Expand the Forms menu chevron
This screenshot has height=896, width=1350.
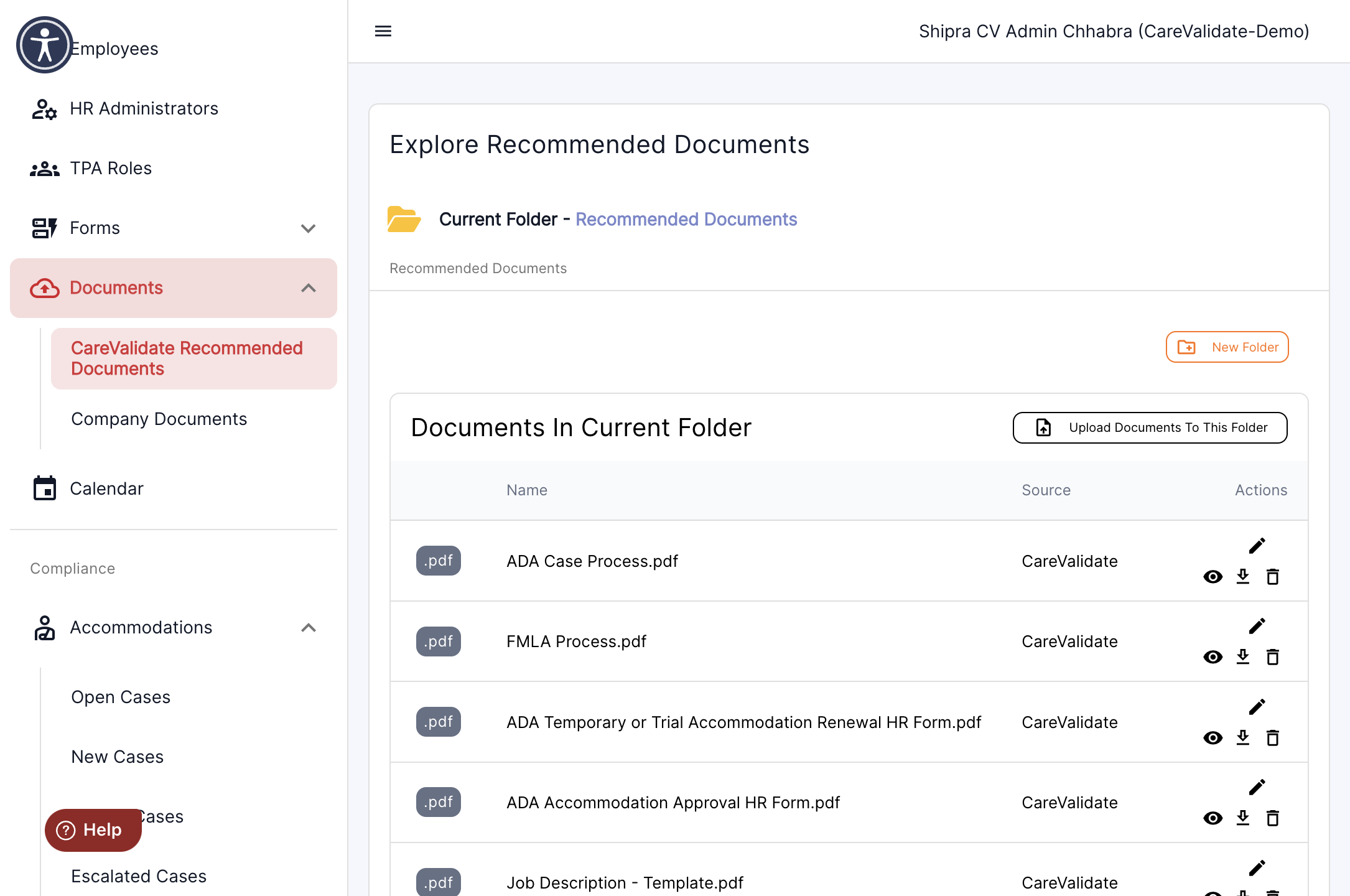click(x=308, y=228)
